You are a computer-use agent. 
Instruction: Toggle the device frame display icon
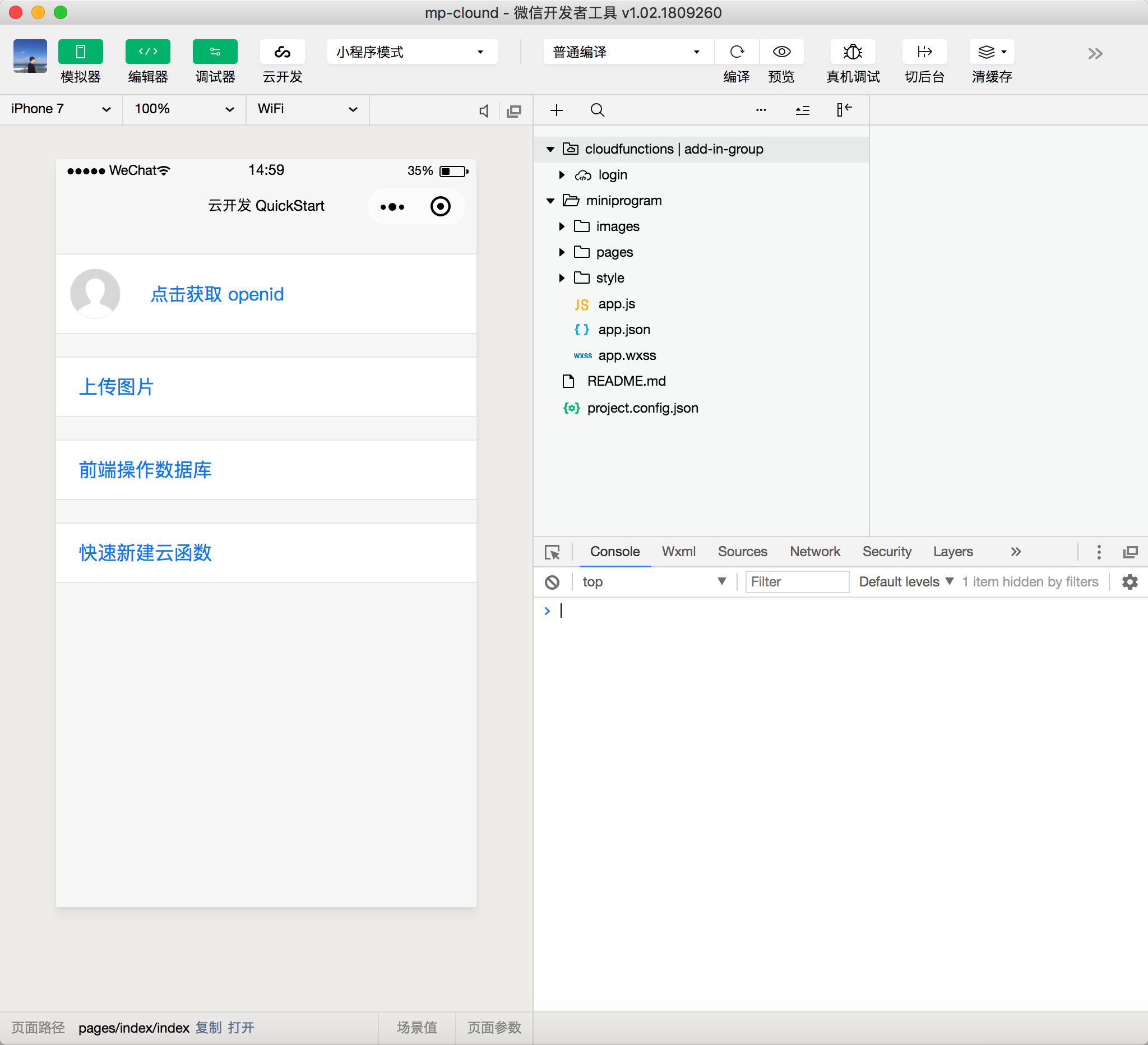tap(516, 109)
